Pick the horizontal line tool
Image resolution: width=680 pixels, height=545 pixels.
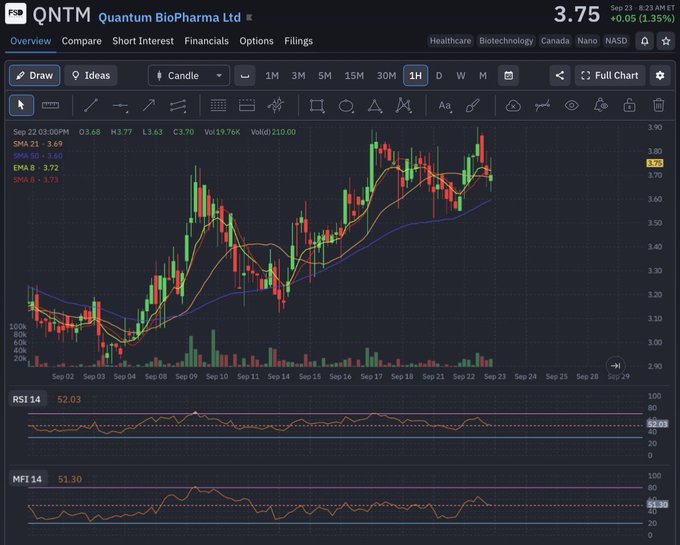[120, 106]
